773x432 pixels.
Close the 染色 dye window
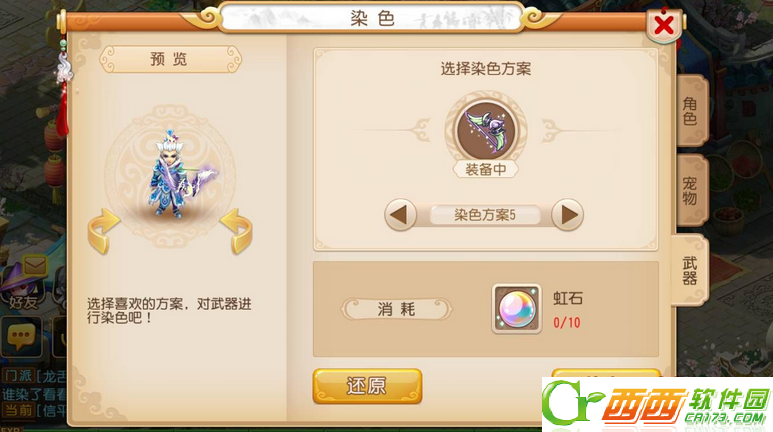pyautogui.click(x=664, y=25)
